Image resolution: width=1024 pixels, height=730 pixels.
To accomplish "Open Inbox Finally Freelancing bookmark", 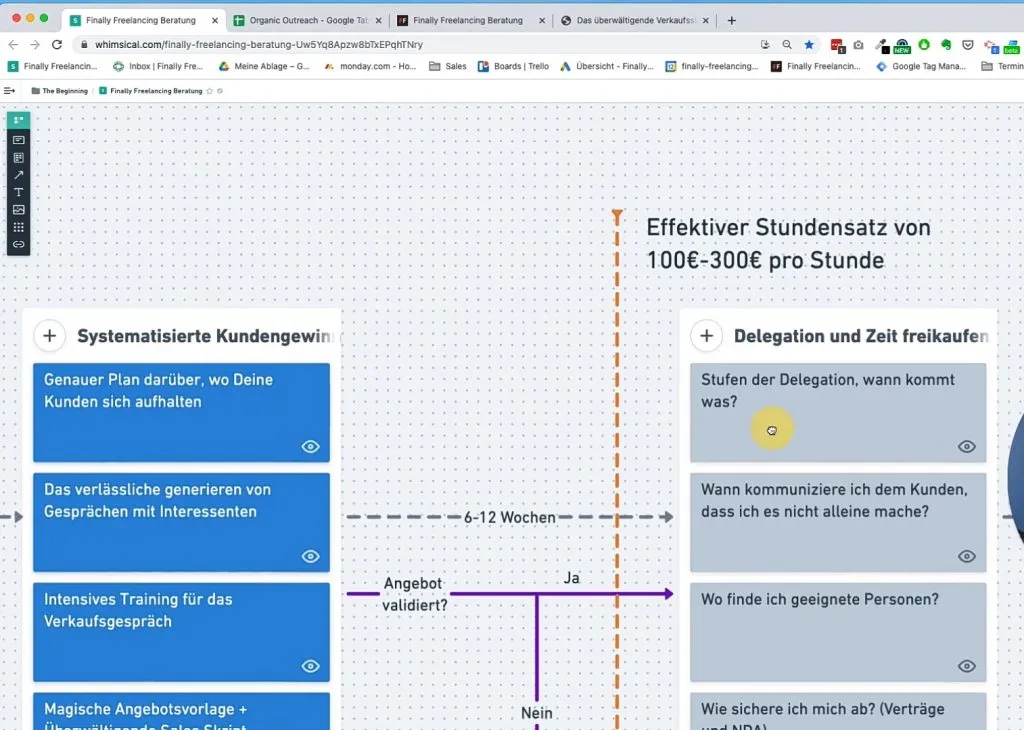I will [158, 66].
